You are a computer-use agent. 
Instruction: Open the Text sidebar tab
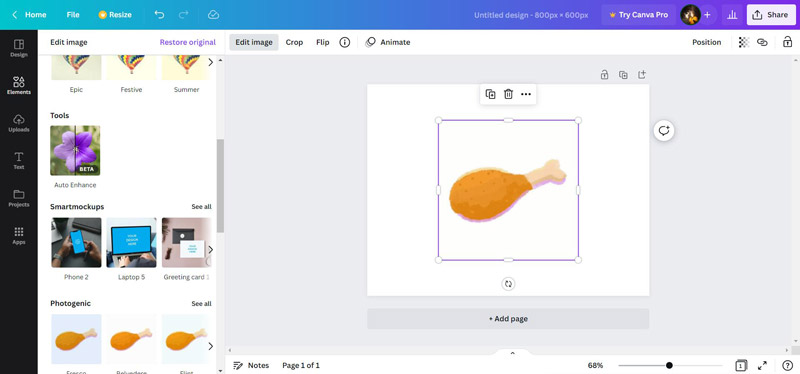(18, 160)
